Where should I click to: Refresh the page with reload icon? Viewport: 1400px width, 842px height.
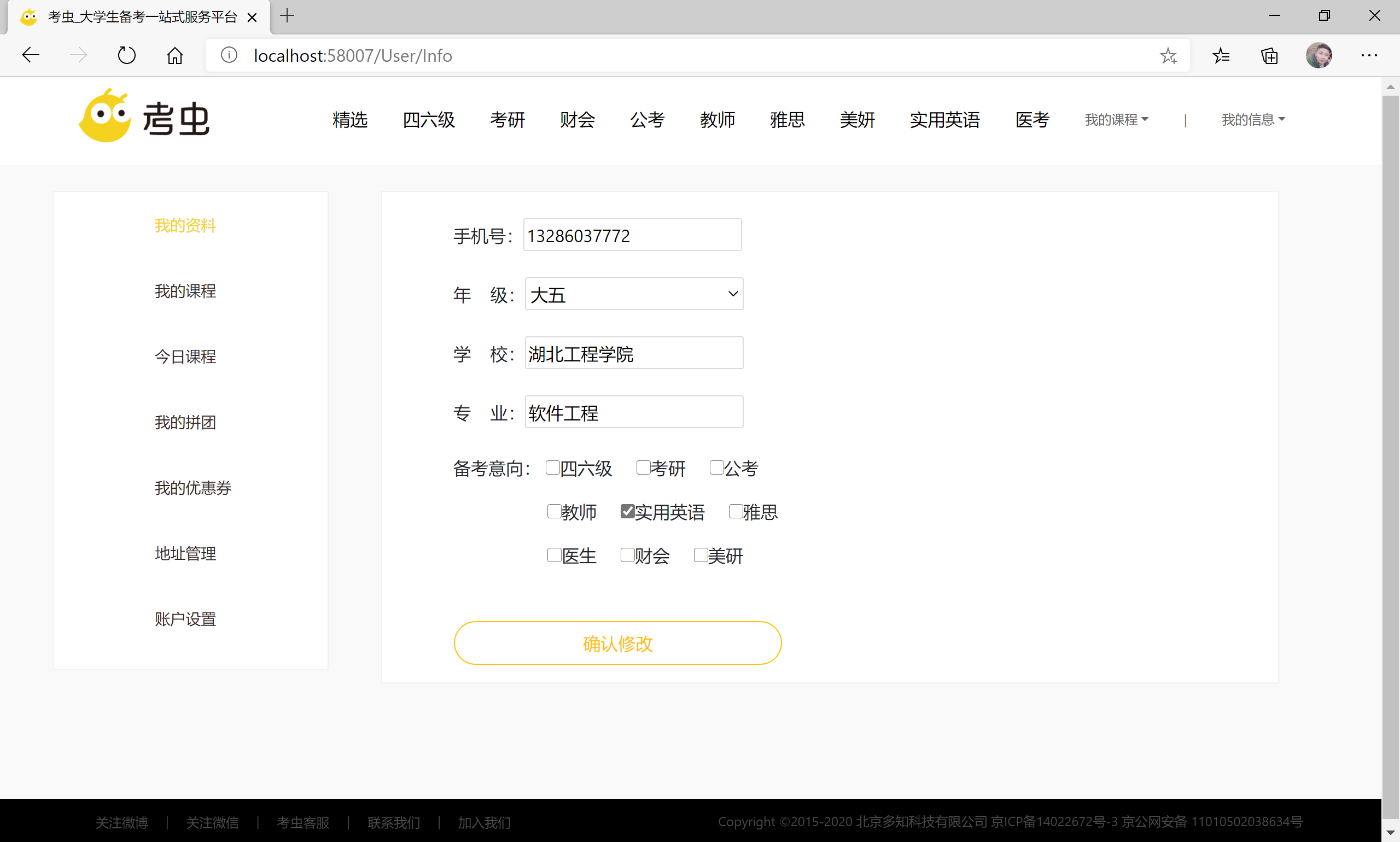(x=126, y=56)
